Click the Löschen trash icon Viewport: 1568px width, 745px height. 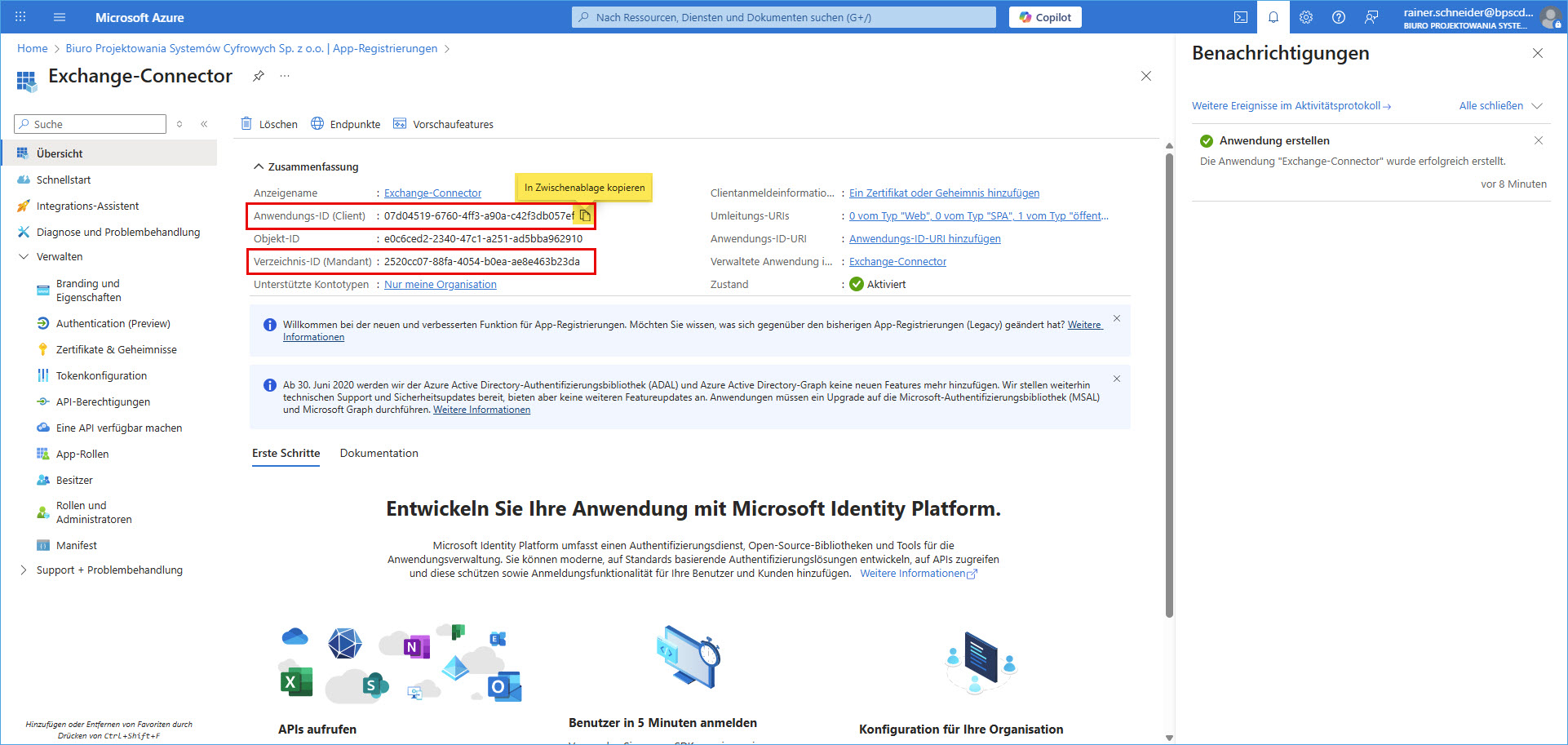tap(246, 124)
